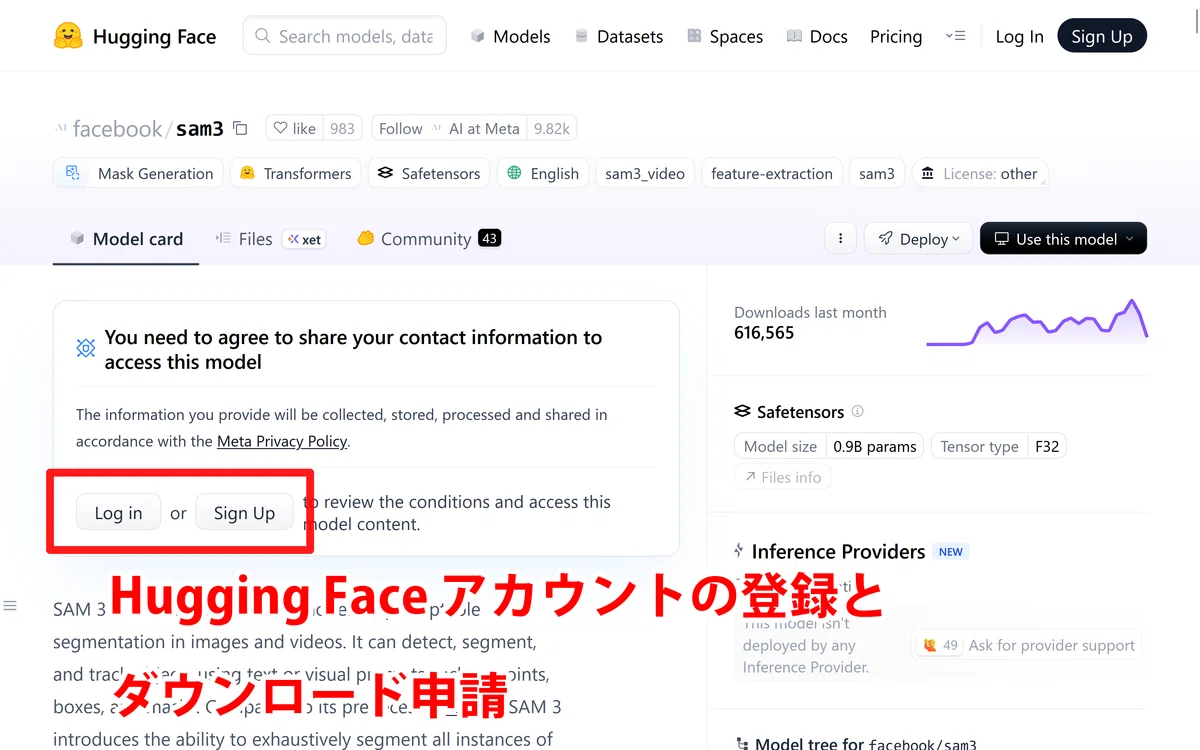Like the sam3 model
The width and height of the screenshot is (1200, 750).
[294, 128]
